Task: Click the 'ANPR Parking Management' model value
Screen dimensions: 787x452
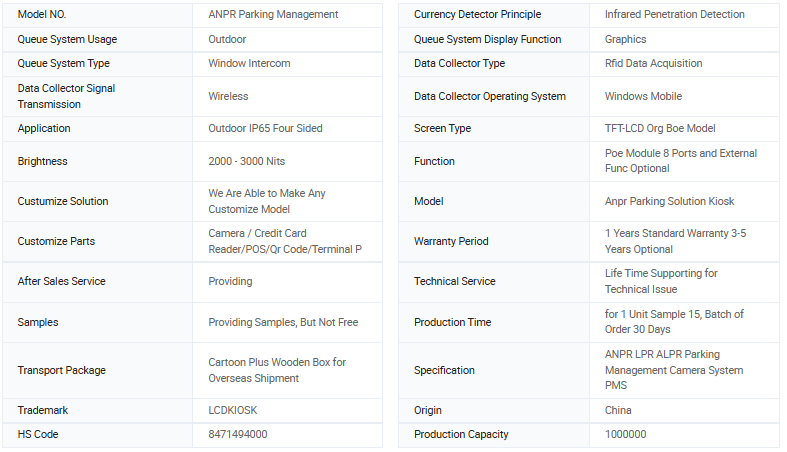Action: [273, 15]
